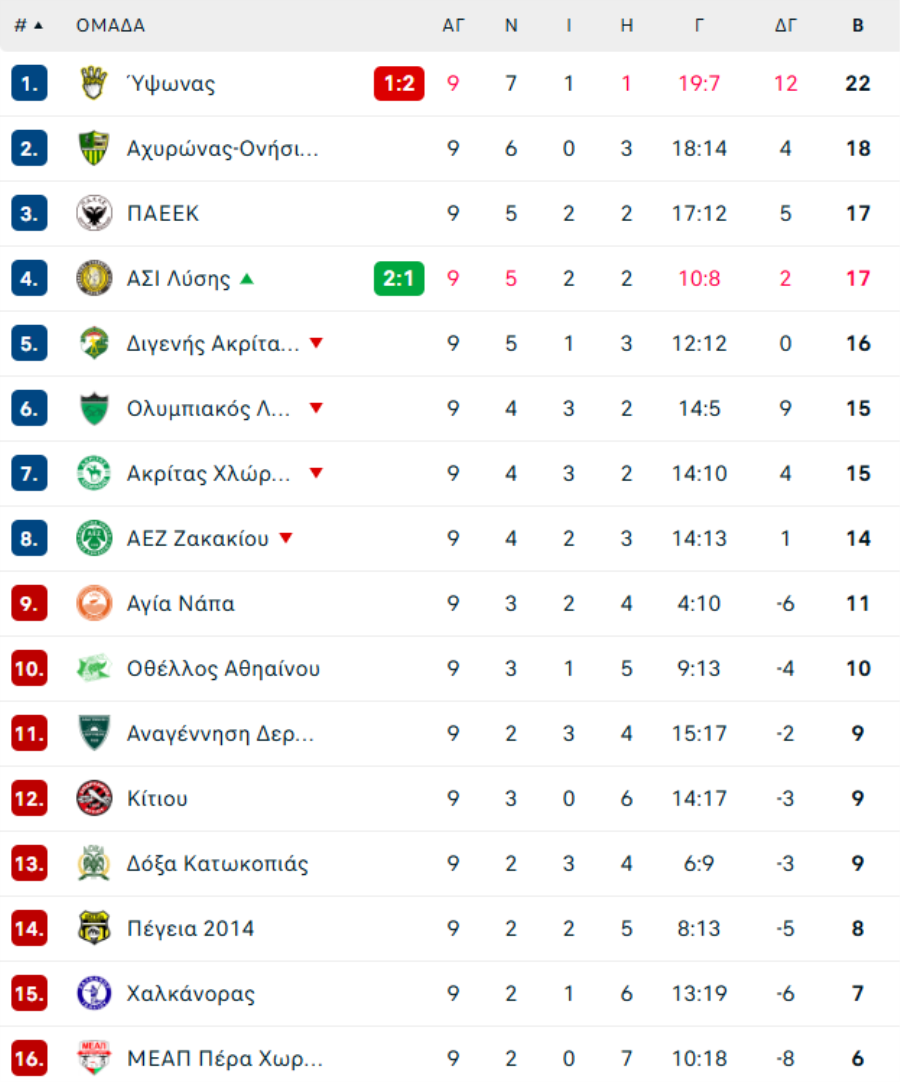Click the Οθέλλος Αθηαίνου green logo
The height and width of the screenshot is (1082, 900).
[x=94, y=668]
